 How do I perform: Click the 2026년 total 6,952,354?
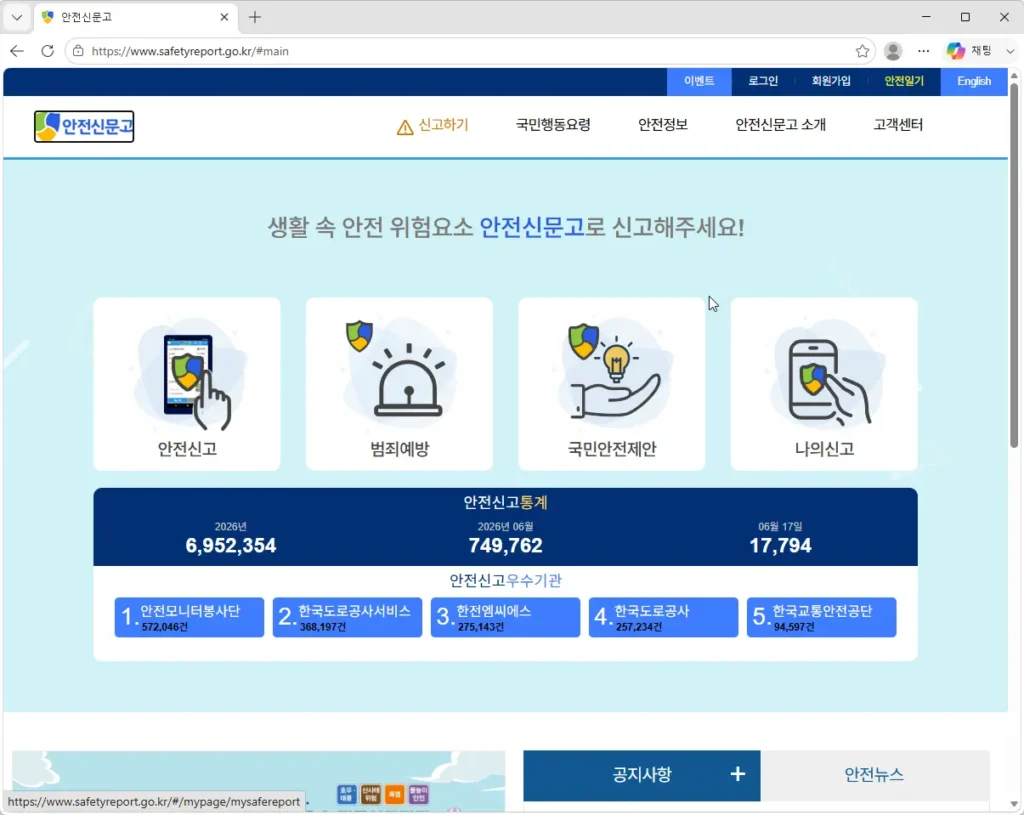tap(231, 545)
